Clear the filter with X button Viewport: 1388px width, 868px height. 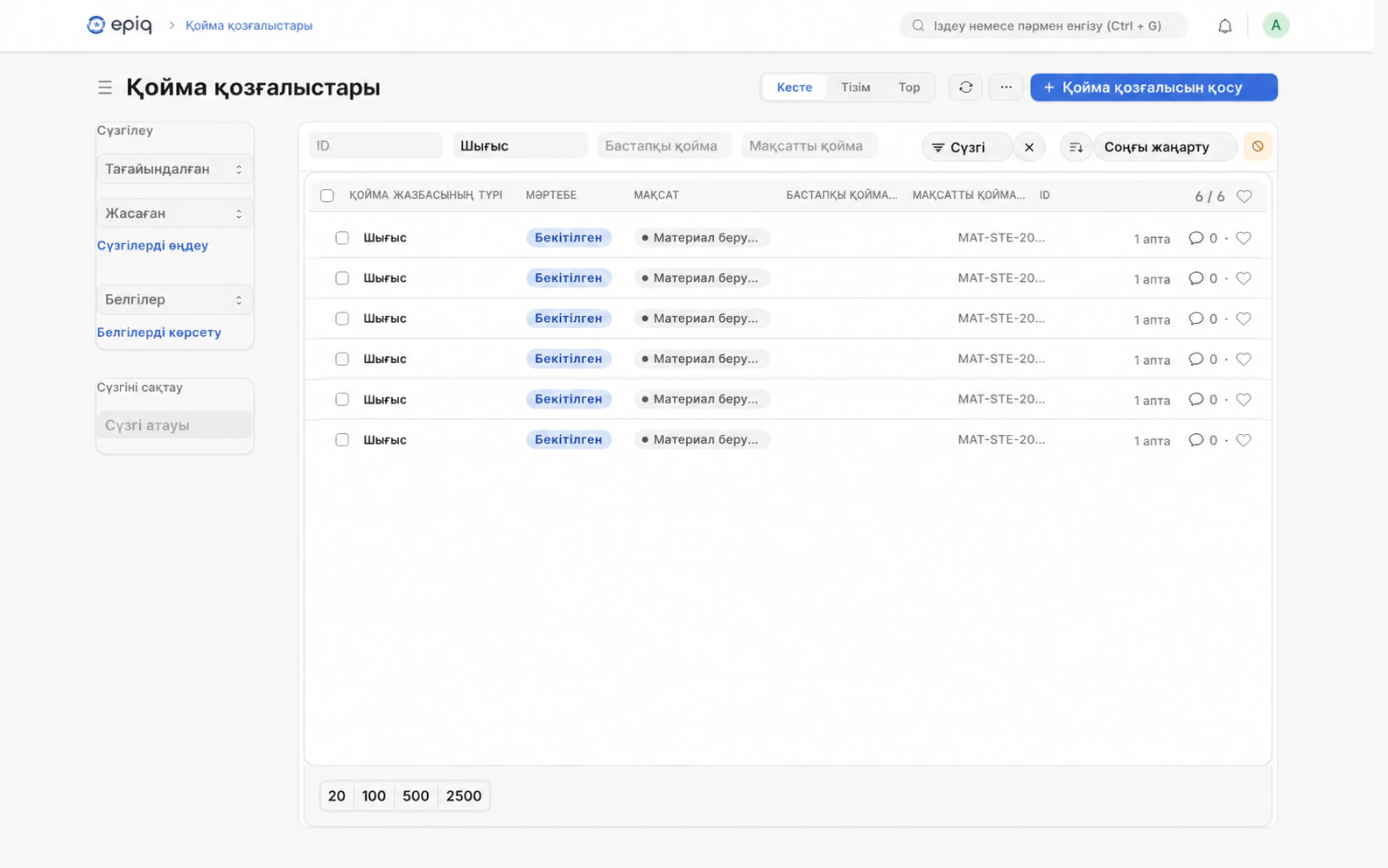[x=1029, y=147]
